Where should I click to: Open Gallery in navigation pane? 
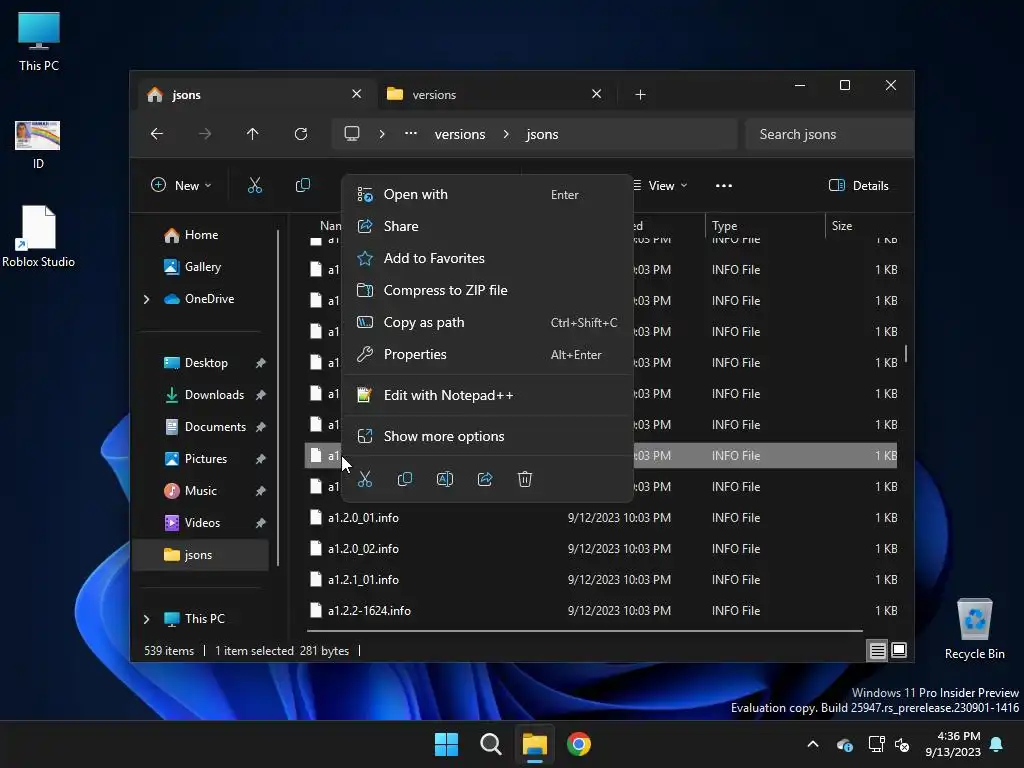202,267
